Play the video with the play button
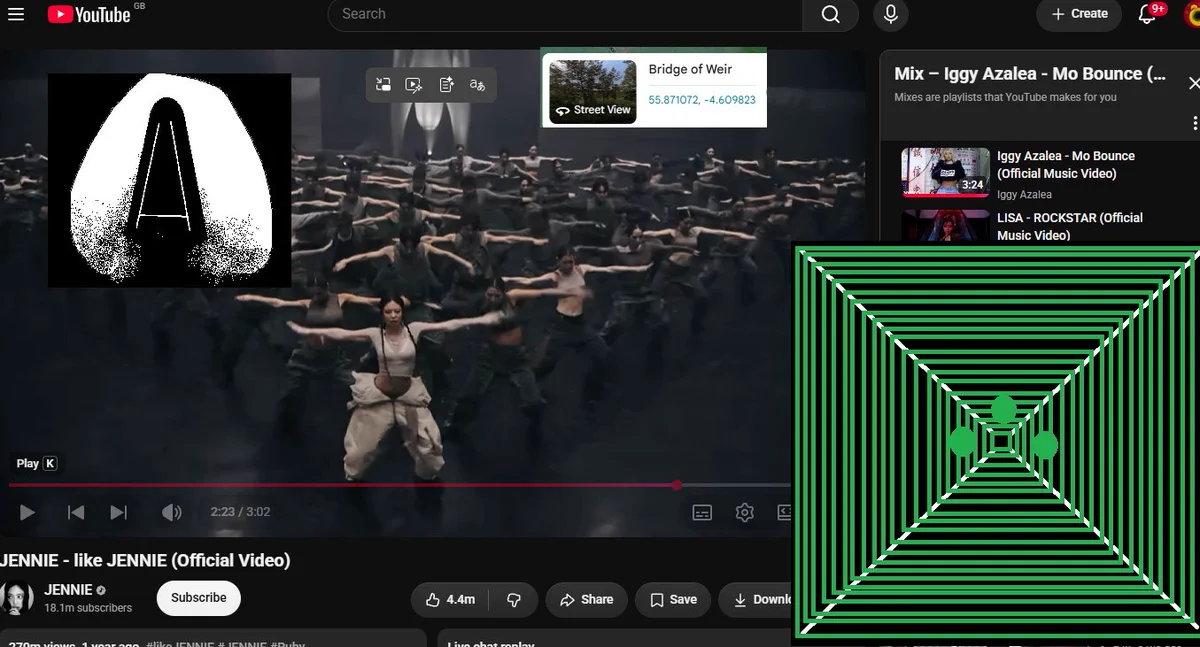 (28, 512)
